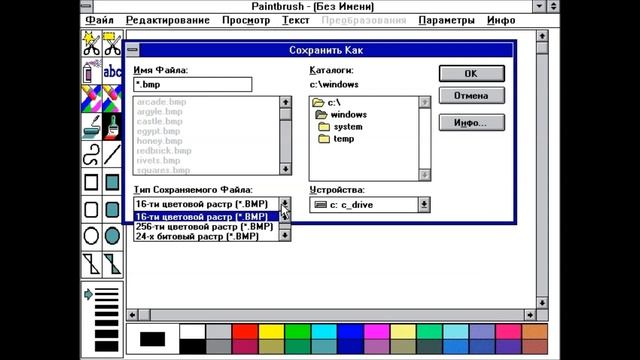Pick the thickest line width
The height and width of the screenshot is (360, 640).
[107, 346]
